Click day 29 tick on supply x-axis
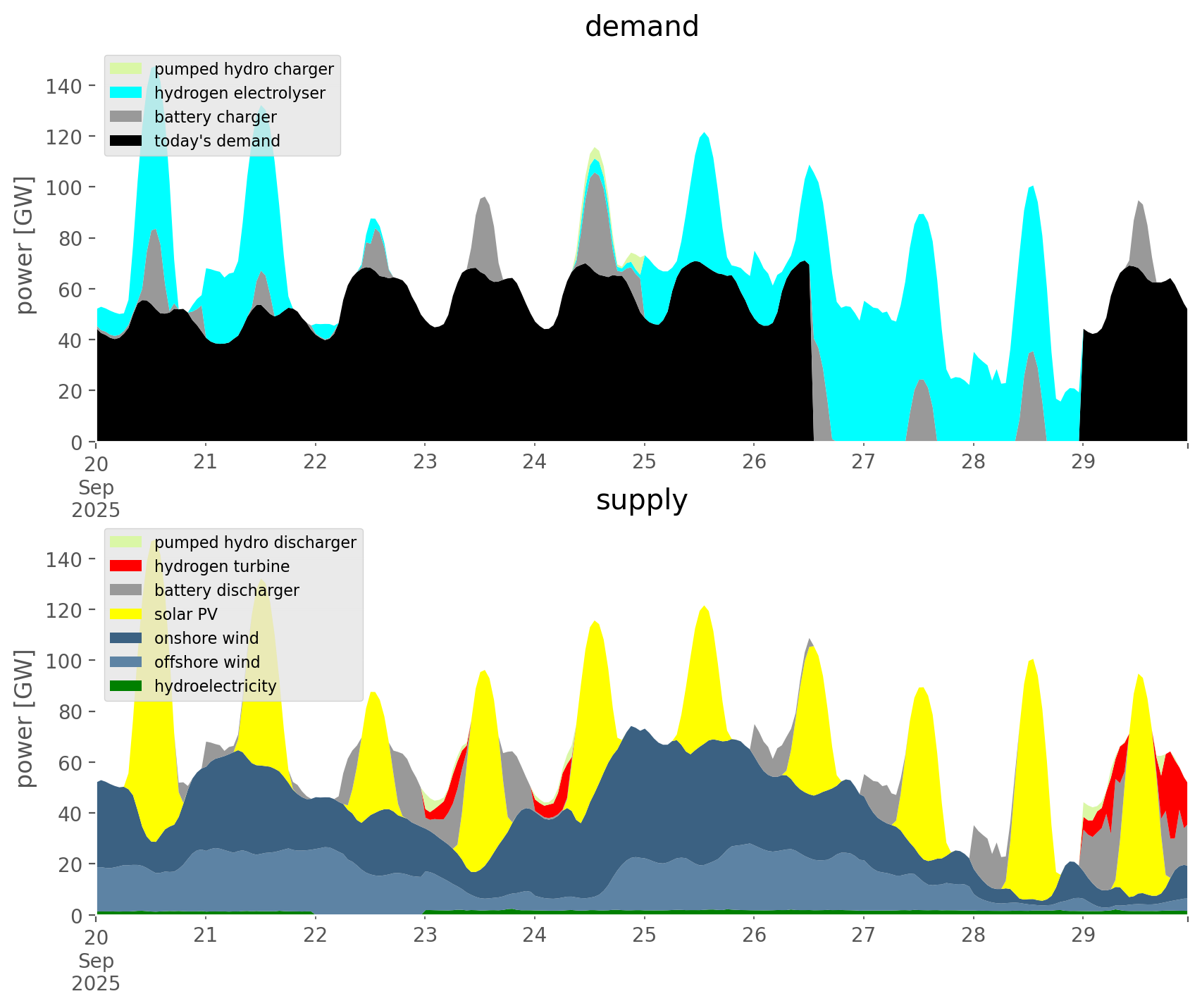Screen dimensions: 1202x1008 coord(1083,935)
